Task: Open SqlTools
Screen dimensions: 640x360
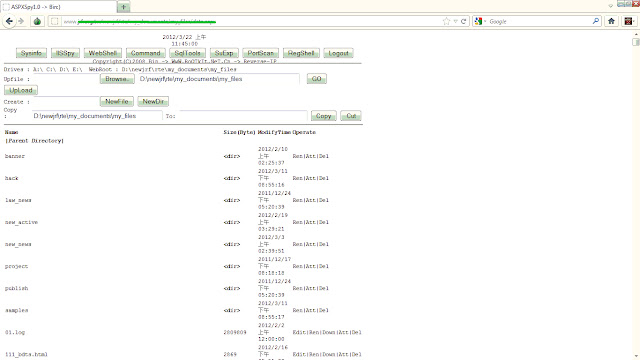Action: [x=187, y=53]
